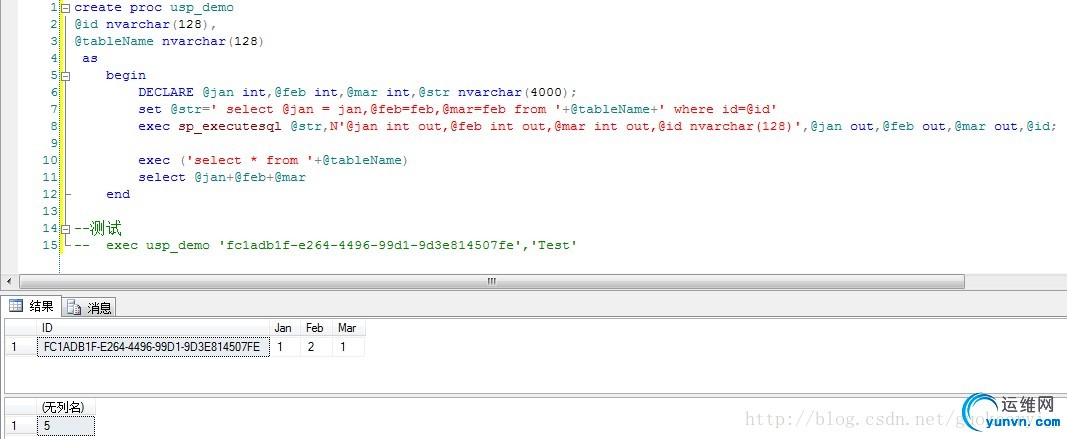Image resolution: width=1067 pixels, height=439 pixels.
Task: Click the '@tableName nvarchar(128)' parameter line
Action: click(169, 42)
